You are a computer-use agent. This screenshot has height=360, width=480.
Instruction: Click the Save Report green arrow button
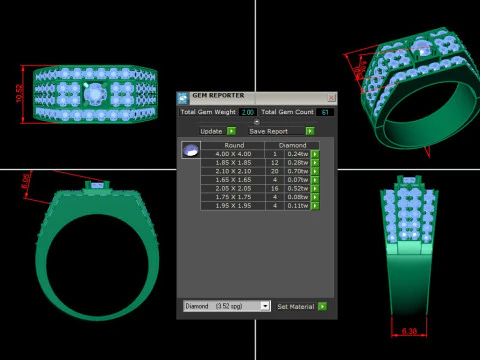point(310,131)
